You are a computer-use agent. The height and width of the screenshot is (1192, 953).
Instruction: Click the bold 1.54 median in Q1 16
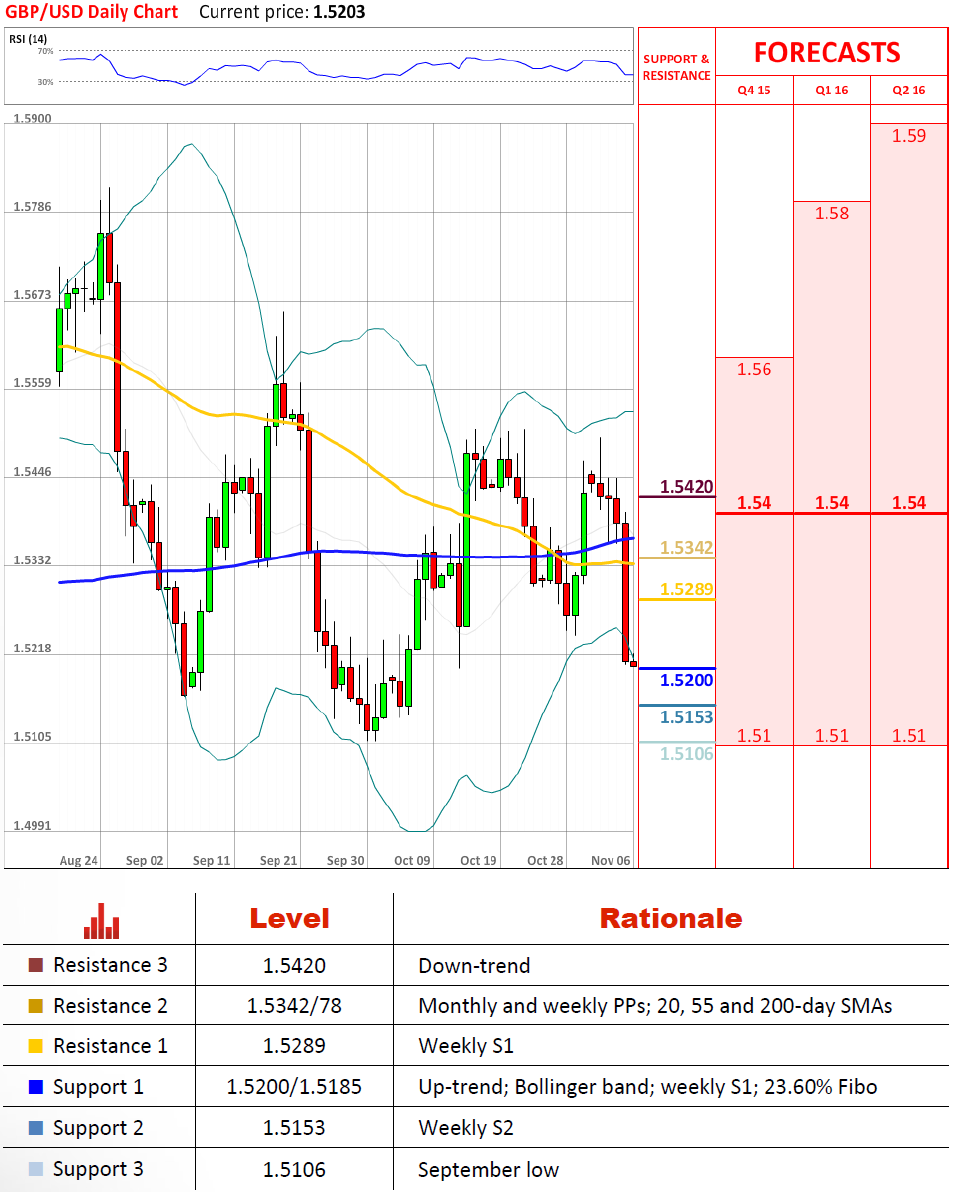coord(831,502)
